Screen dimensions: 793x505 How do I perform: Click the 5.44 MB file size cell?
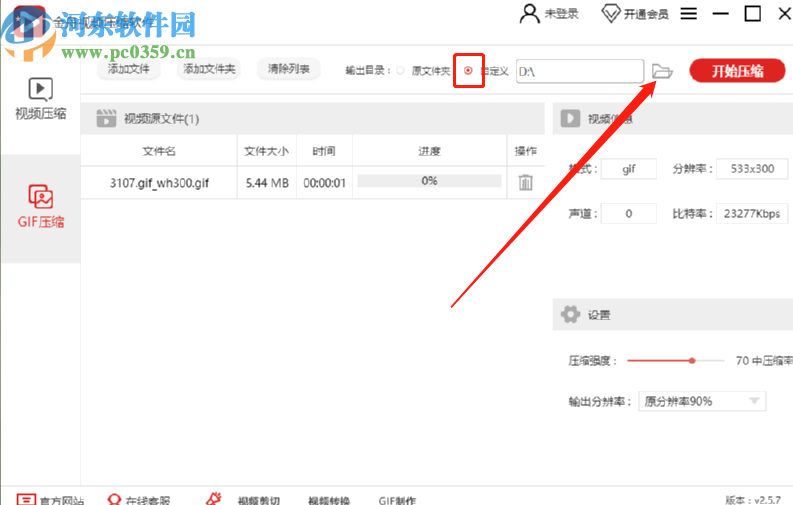[x=267, y=183]
